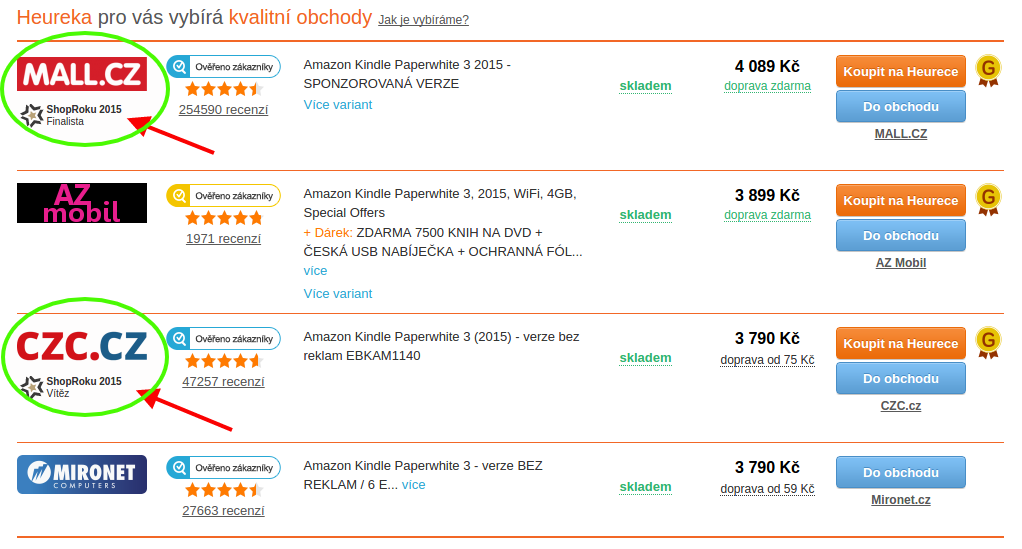Image resolution: width=1022 pixels, height=549 pixels.
Task: Click AZ Mobil gold Ověřeno zákazníky badge
Action: [224, 196]
